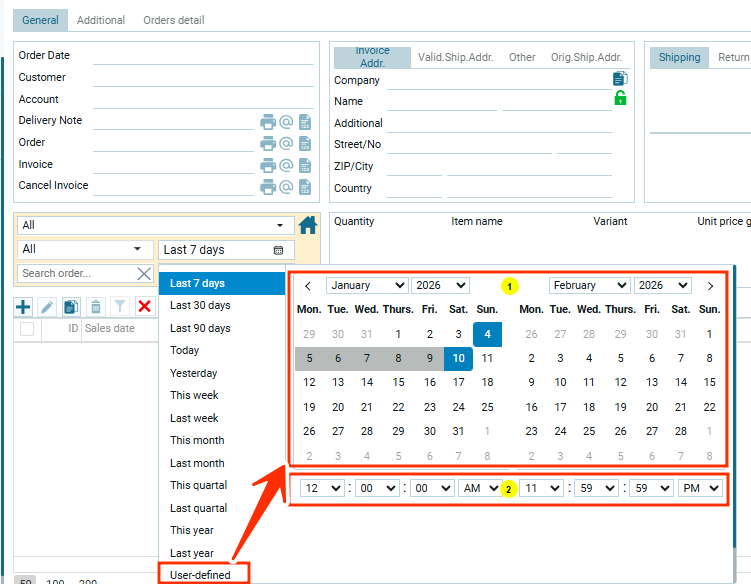Select User-defined from the date range list
Viewport: 751px width, 584px height.
(201, 575)
